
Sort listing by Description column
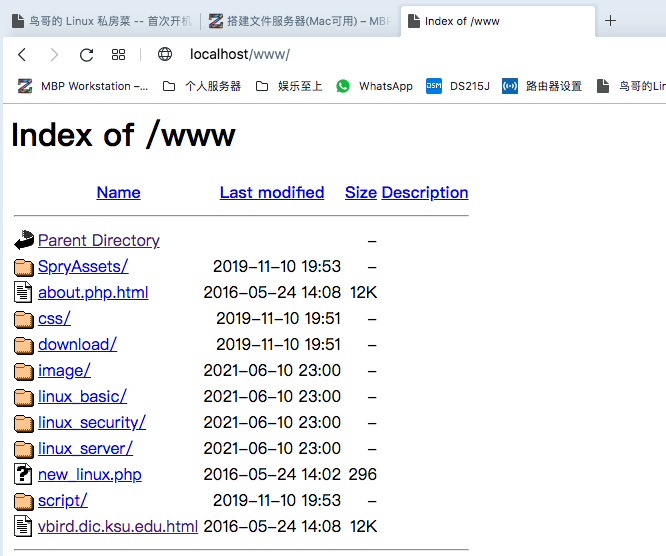[425, 193]
